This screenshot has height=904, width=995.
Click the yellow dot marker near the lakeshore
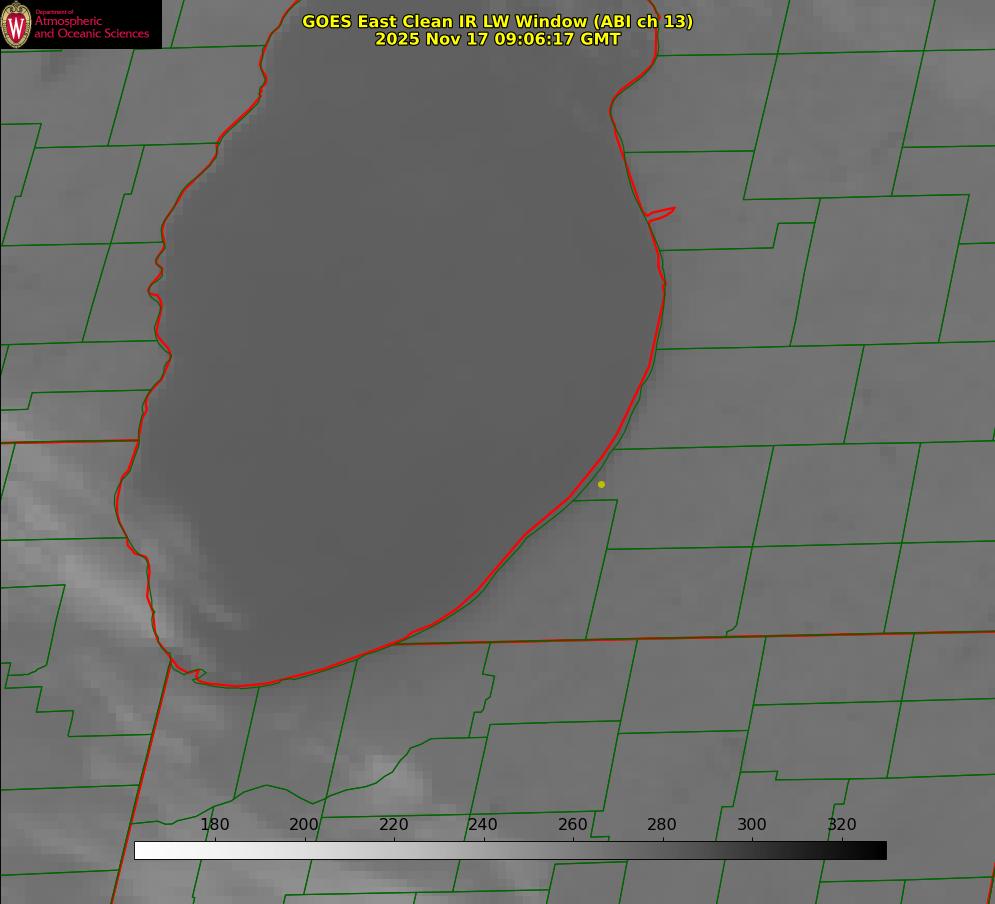point(601,484)
